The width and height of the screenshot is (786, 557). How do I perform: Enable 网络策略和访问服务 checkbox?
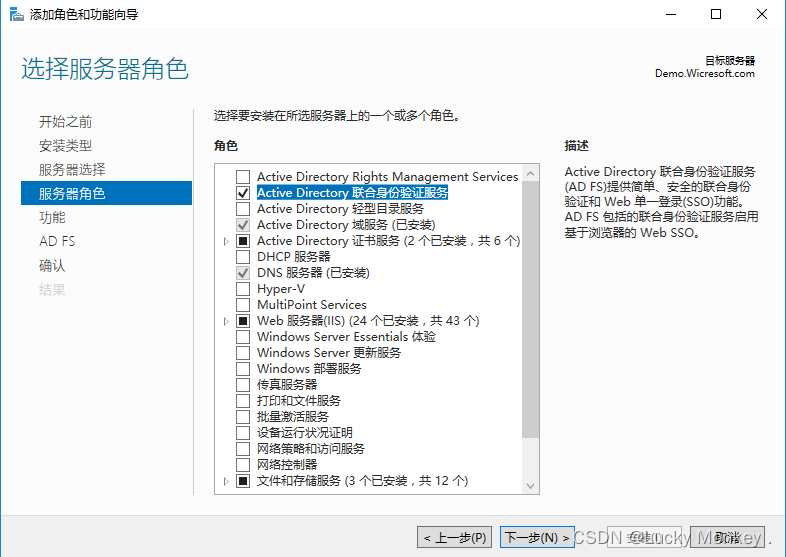(x=243, y=449)
